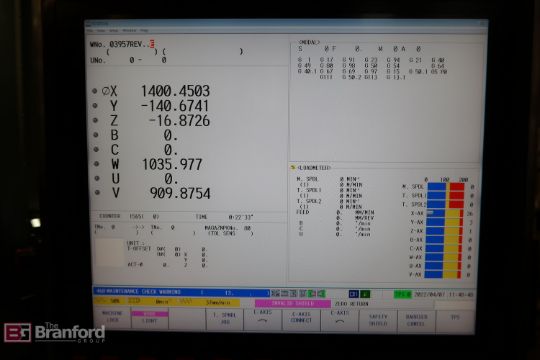This screenshot has width=540, height=360.
Task: Click the load meter title icon
Action: click(293, 167)
